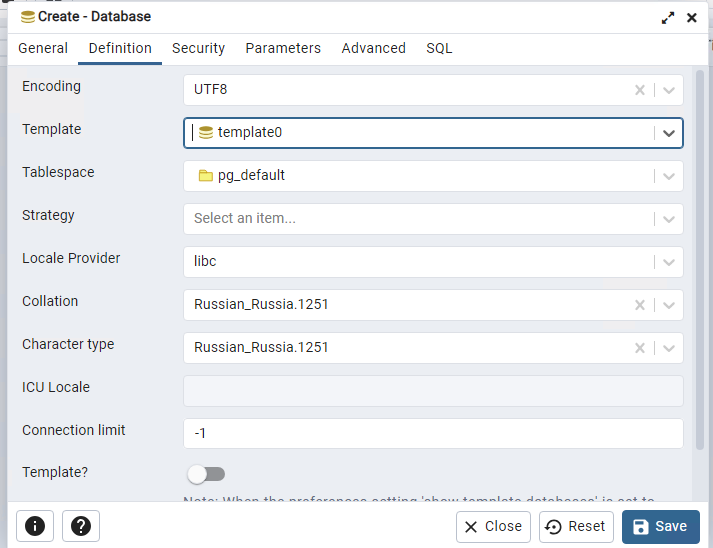The height and width of the screenshot is (548, 713).
Task: Clear the Collation value
Action: pyautogui.click(x=640, y=305)
